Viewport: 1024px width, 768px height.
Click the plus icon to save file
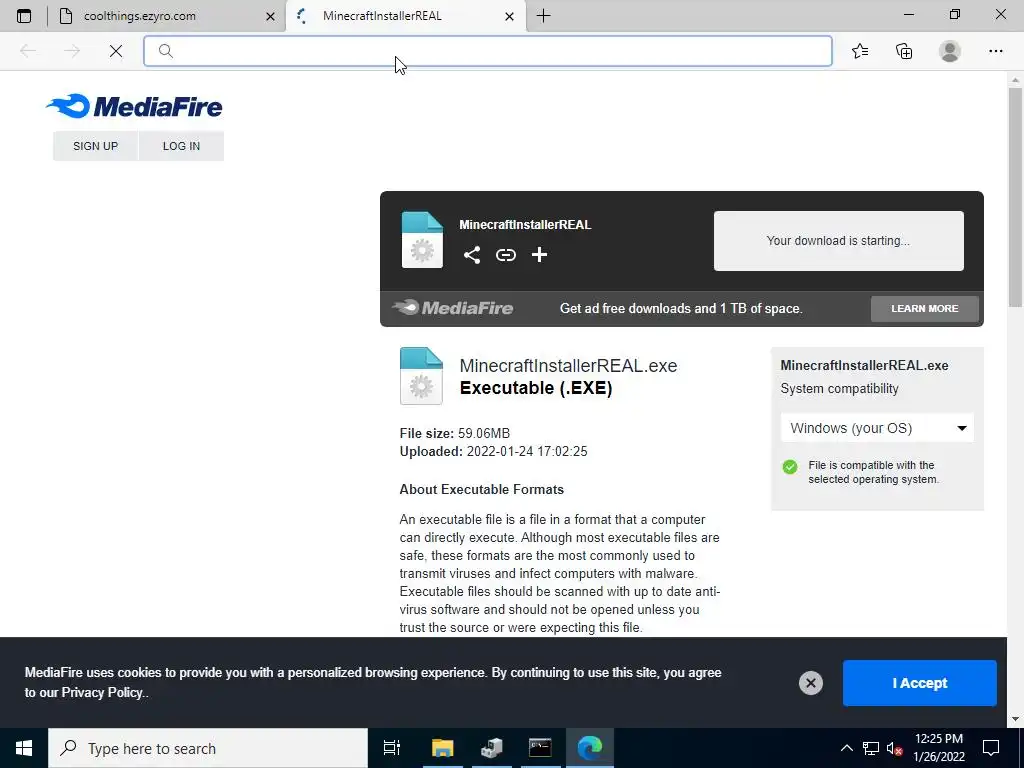coord(539,255)
